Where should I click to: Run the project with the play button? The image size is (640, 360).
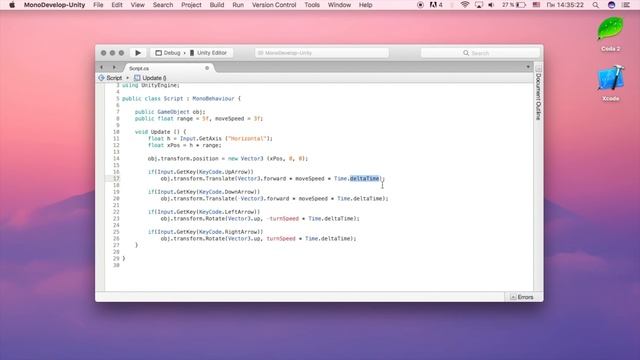pyautogui.click(x=138, y=53)
